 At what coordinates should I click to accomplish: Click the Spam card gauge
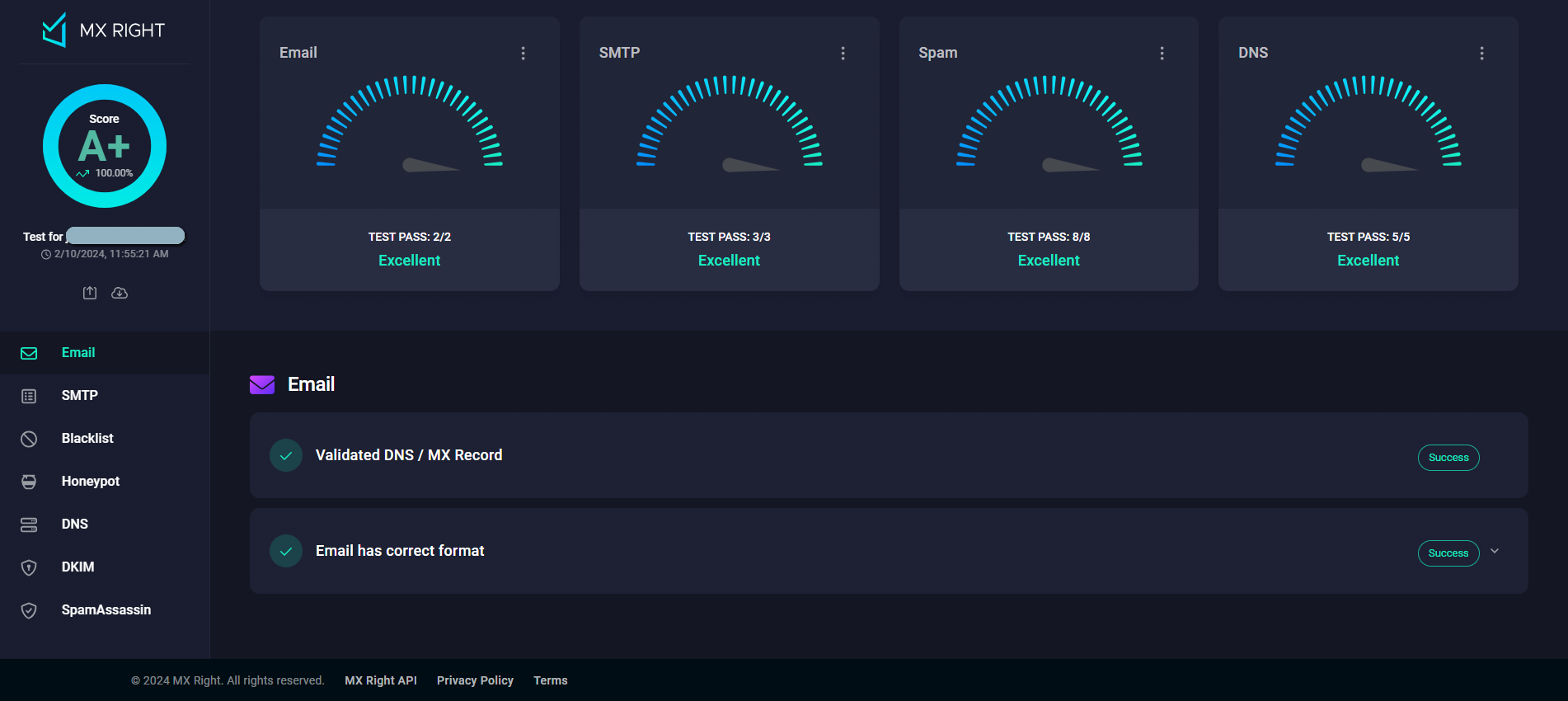[1049, 122]
